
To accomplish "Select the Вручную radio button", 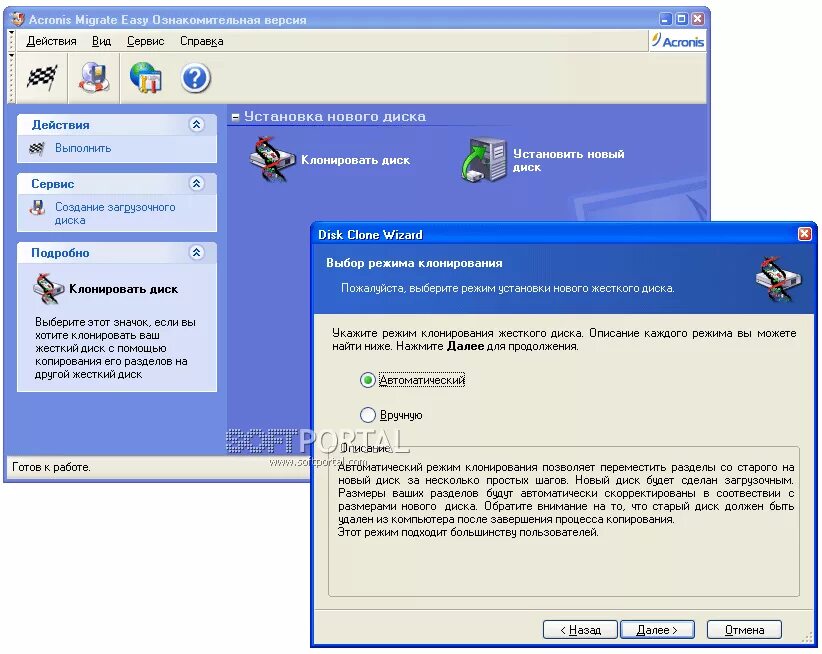I will point(367,415).
